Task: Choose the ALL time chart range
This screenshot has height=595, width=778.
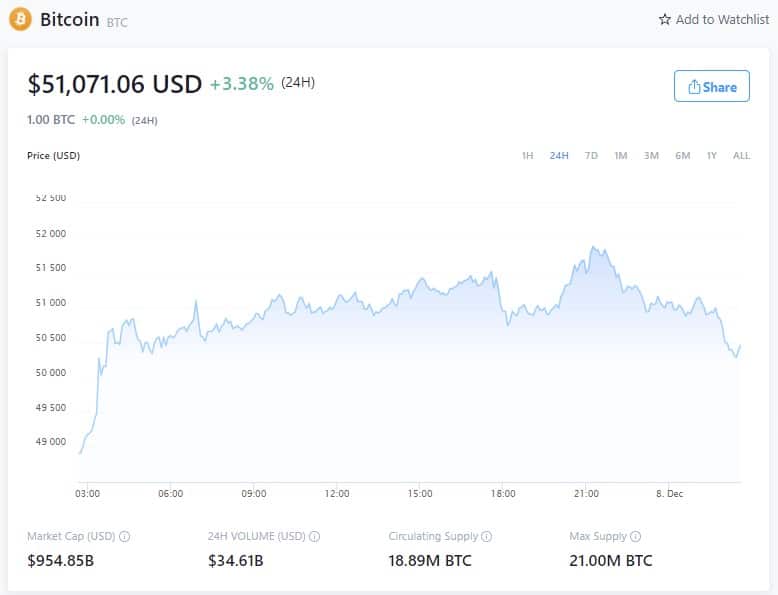Action: (x=741, y=156)
